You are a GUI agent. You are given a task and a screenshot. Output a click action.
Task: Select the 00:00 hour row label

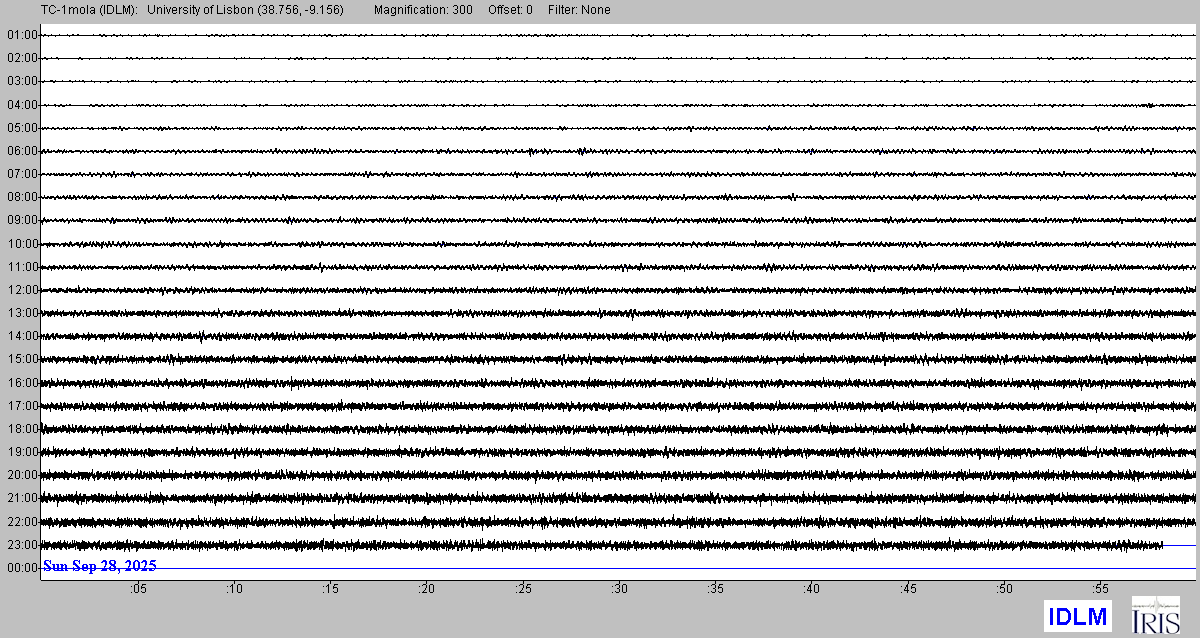[x=21, y=568]
